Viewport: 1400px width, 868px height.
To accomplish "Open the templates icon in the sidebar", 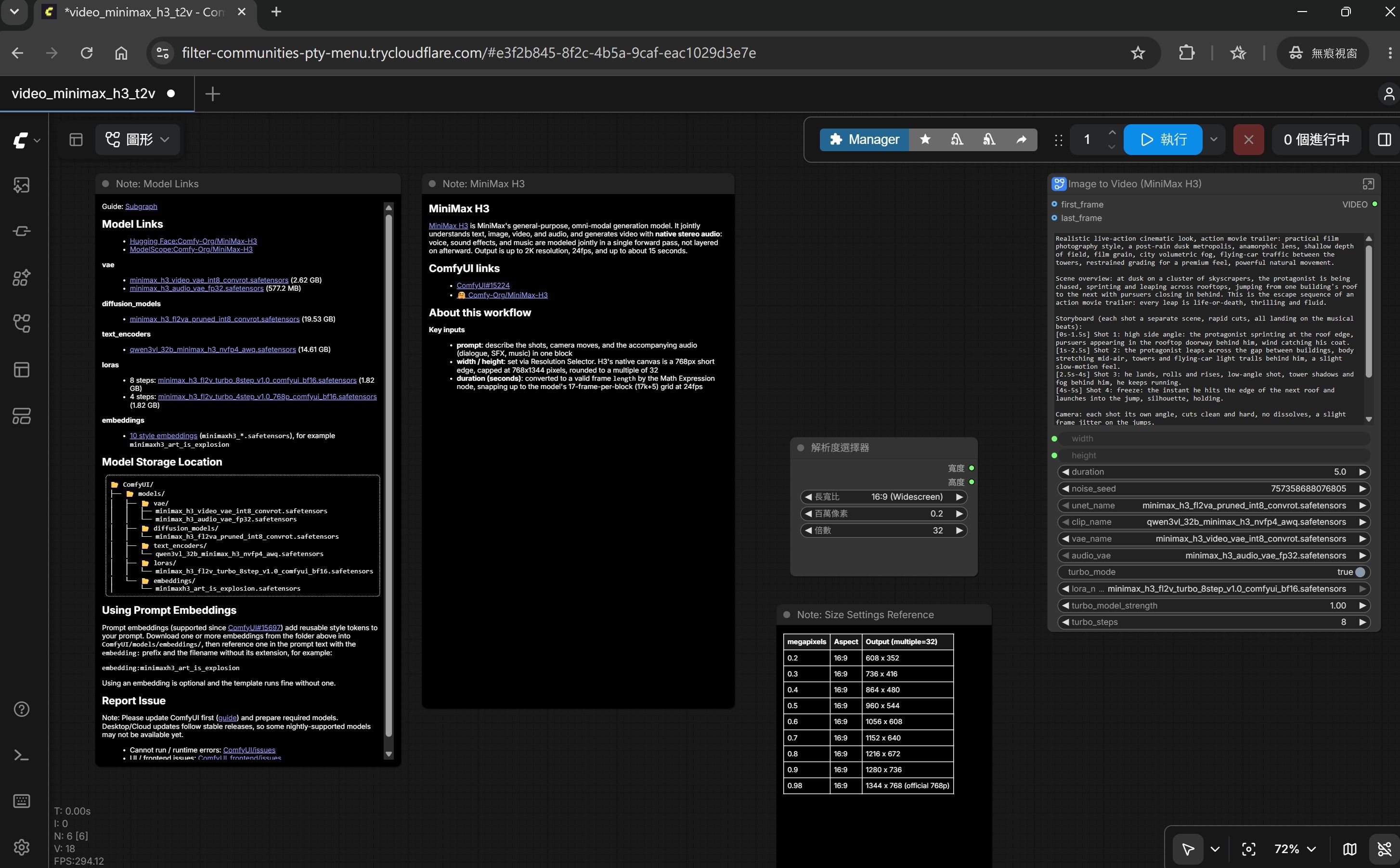I will click(x=22, y=415).
